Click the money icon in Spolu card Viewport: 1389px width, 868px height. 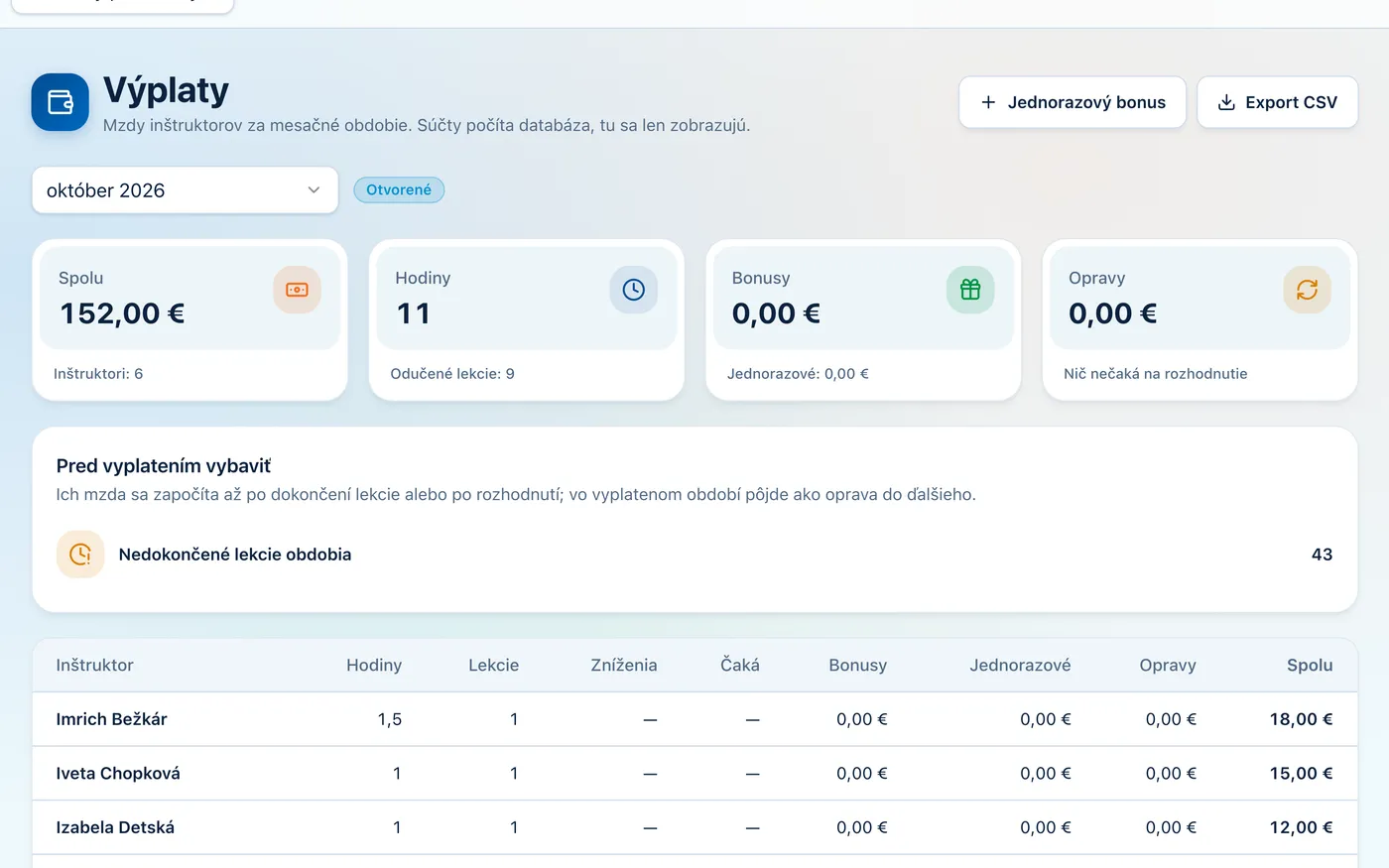[x=297, y=290]
